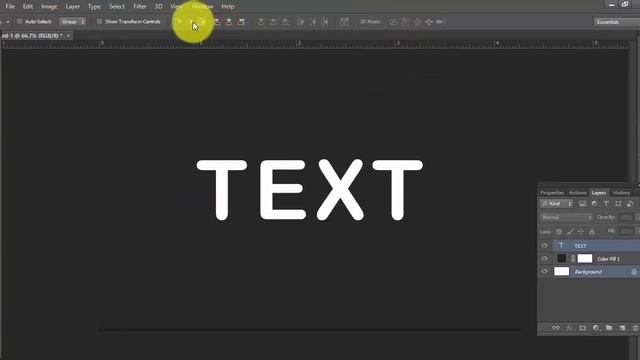Image resolution: width=640 pixels, height=360 pixels.
Task: Open the Essentials workspace dropdown
Action: tap(617, 22)
